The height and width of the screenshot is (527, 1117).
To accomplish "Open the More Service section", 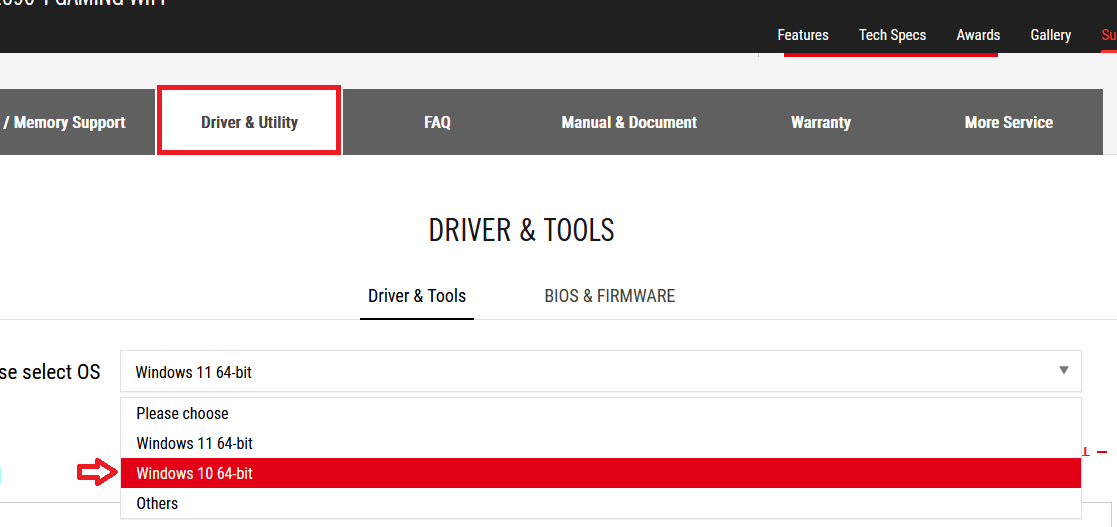I will click(x=1008, y=122).
